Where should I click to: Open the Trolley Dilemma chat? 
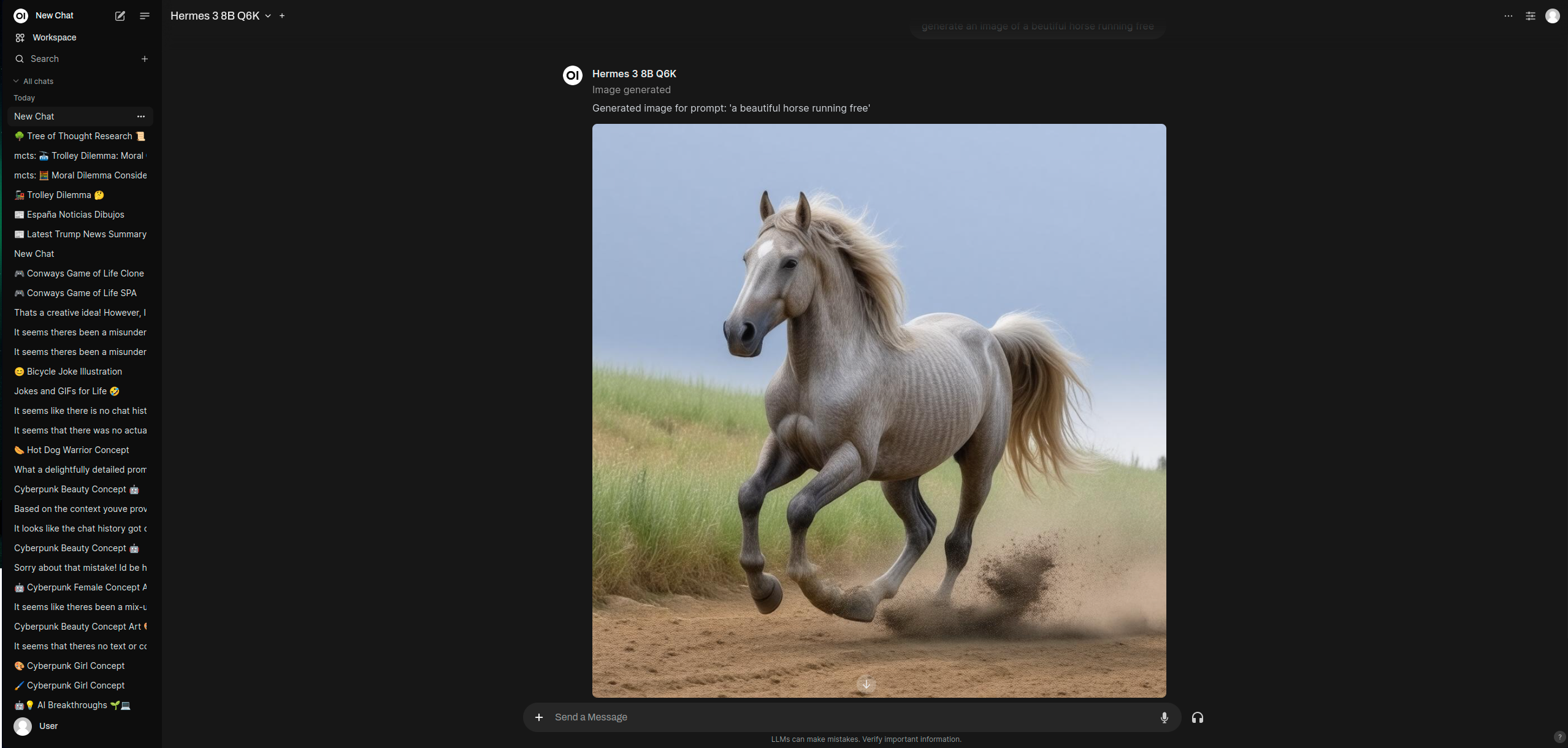[x=59, y=195]
